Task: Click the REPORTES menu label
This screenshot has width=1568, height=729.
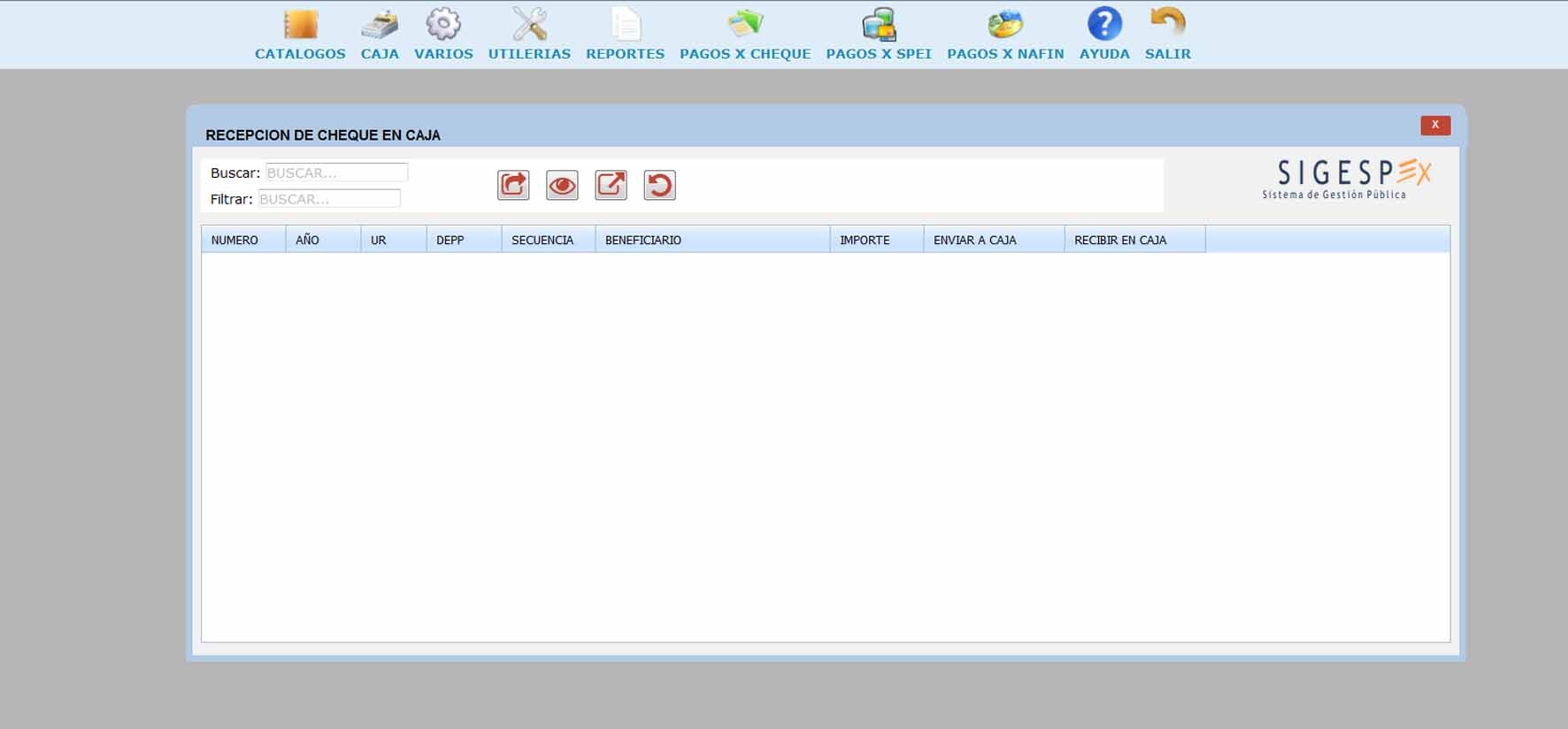Action: pos(625,54)
